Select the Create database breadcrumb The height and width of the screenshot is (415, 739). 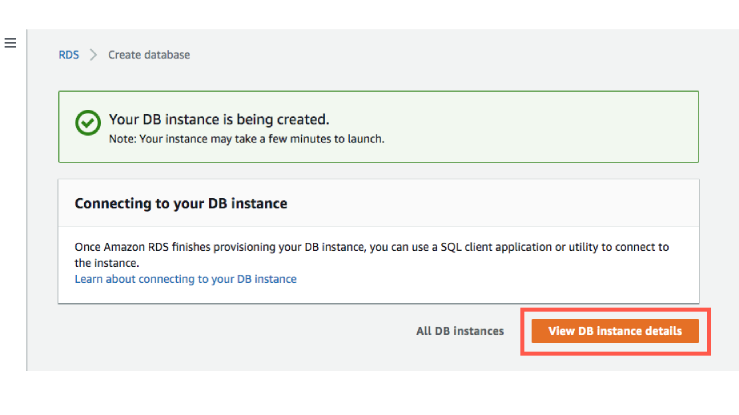click(x=149, y=55)
